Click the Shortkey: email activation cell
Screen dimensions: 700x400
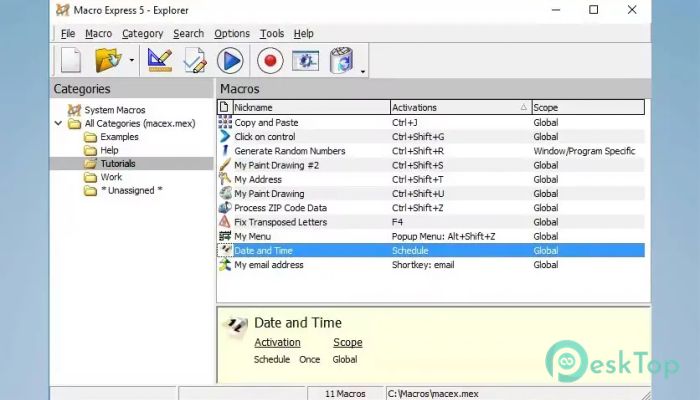pyautogui.click(x=423, y=265)
